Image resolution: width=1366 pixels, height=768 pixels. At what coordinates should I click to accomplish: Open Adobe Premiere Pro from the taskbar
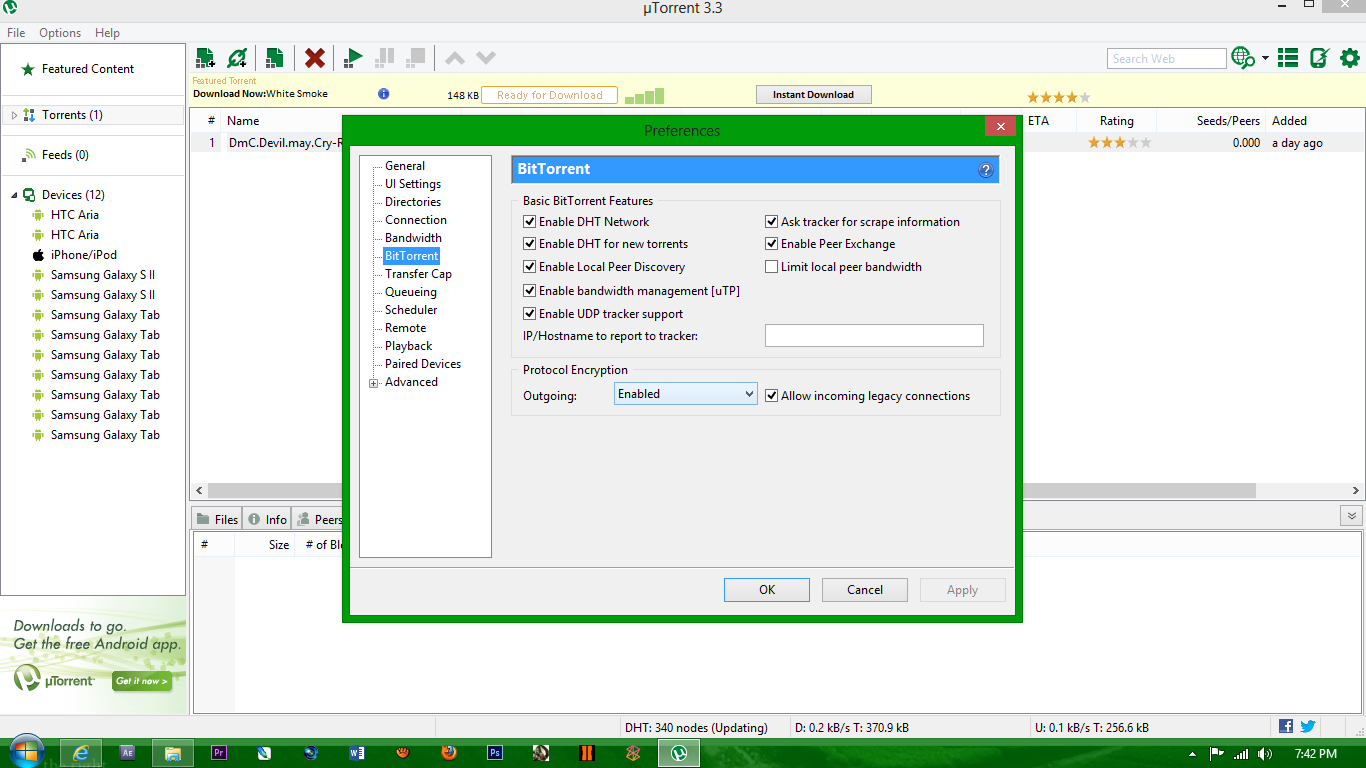click(x=219, y=753)
